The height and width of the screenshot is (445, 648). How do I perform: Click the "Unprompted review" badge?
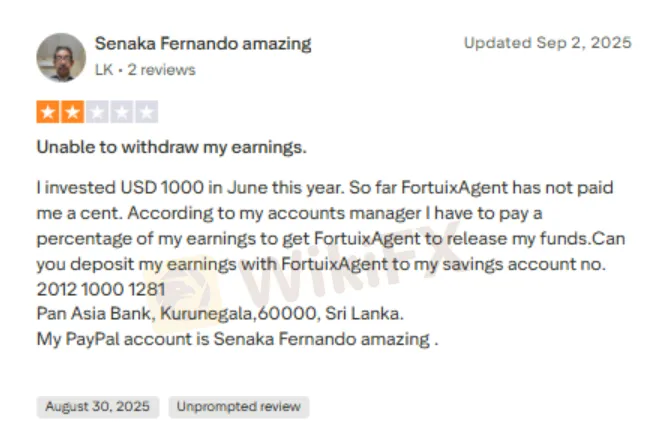tap(239, 407)
